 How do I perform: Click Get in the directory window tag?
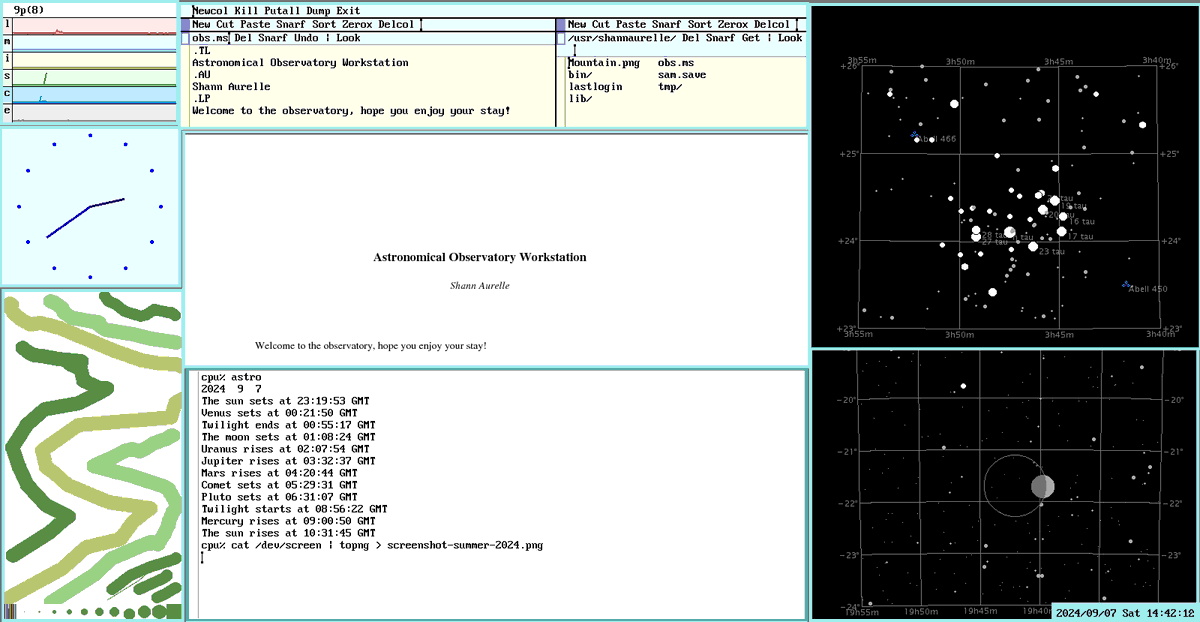point(751,38)
